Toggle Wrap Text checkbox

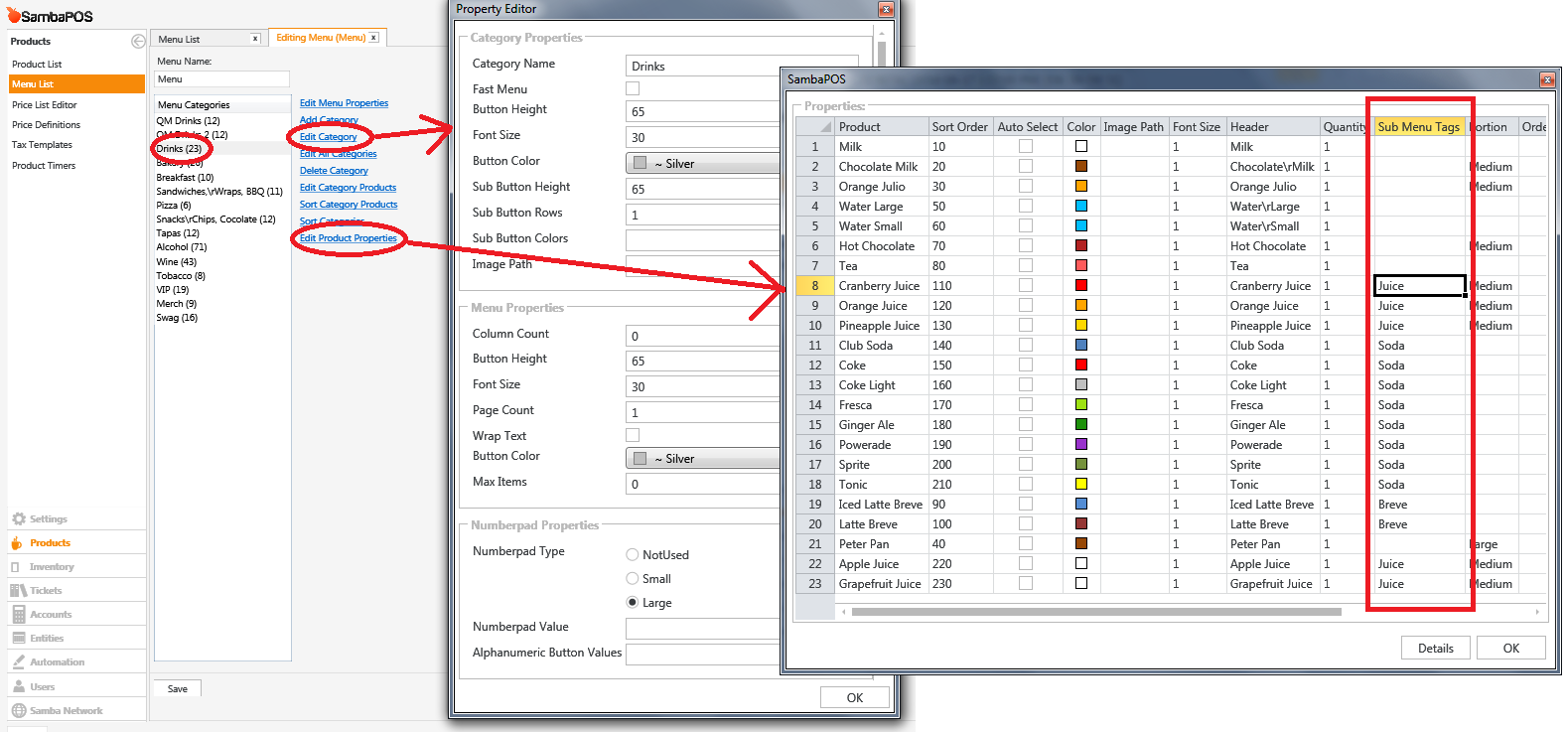coord(633,435)
